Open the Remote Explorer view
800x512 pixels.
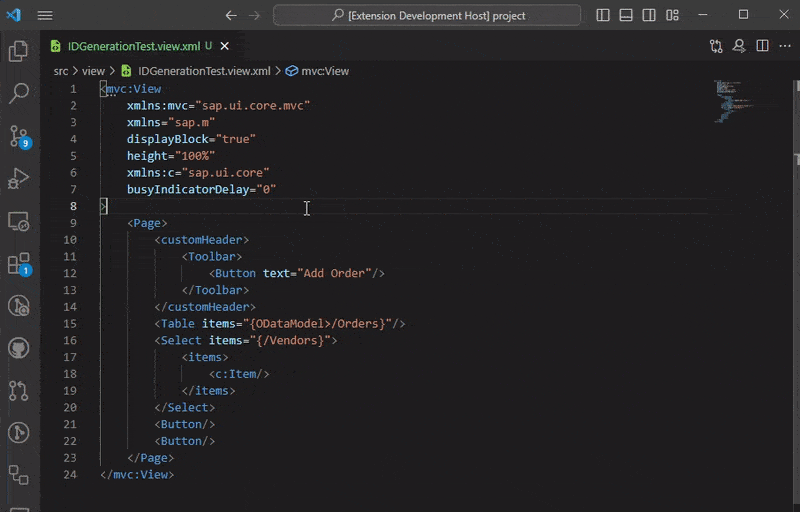[x=19, y=221]
